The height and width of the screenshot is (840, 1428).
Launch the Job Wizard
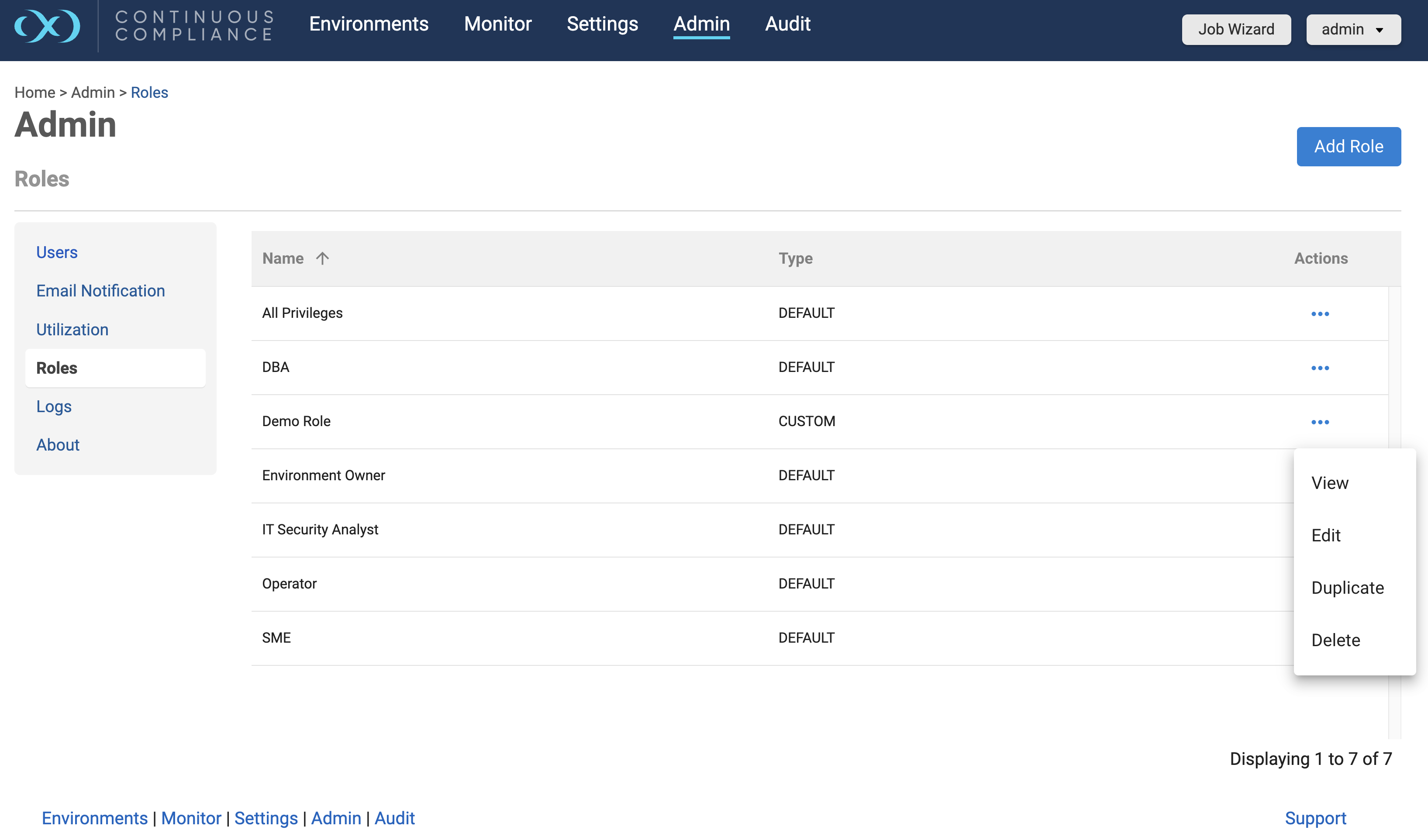coord(1236,29)
